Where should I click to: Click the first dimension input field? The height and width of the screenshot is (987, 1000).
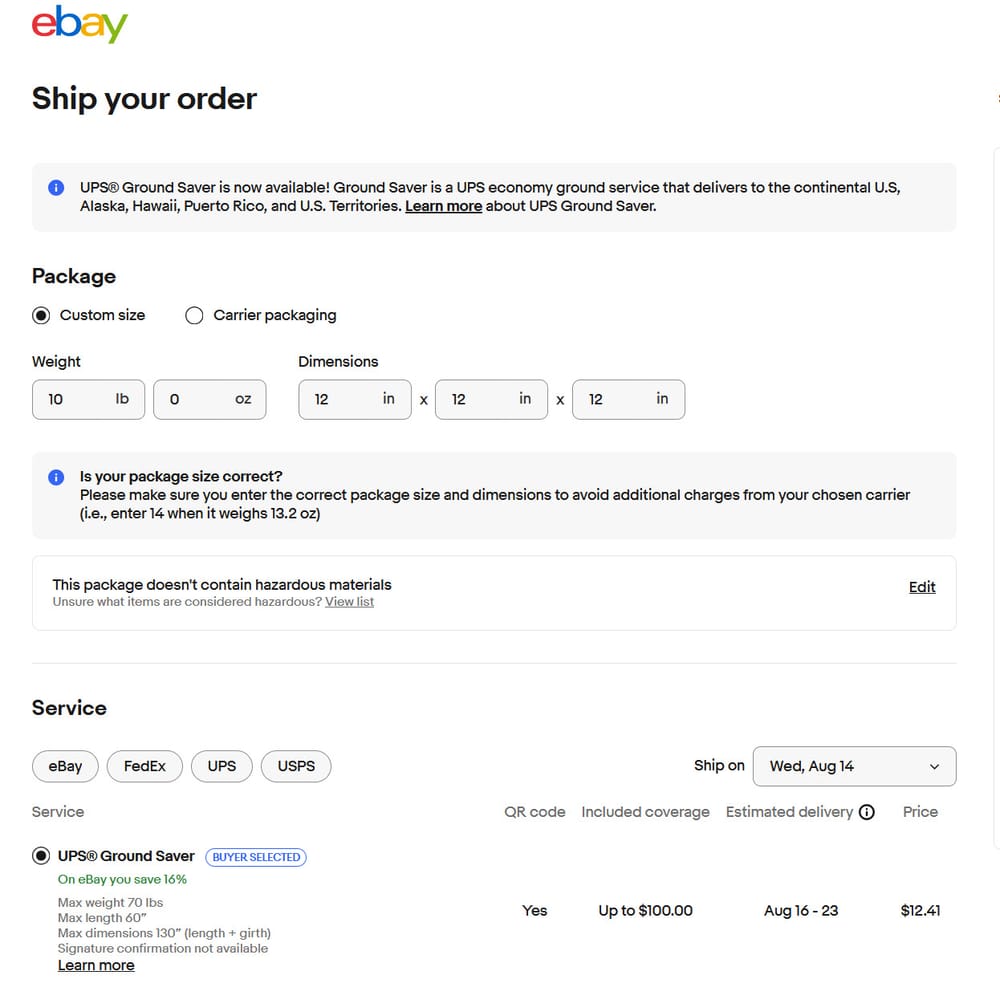(355, 399)
